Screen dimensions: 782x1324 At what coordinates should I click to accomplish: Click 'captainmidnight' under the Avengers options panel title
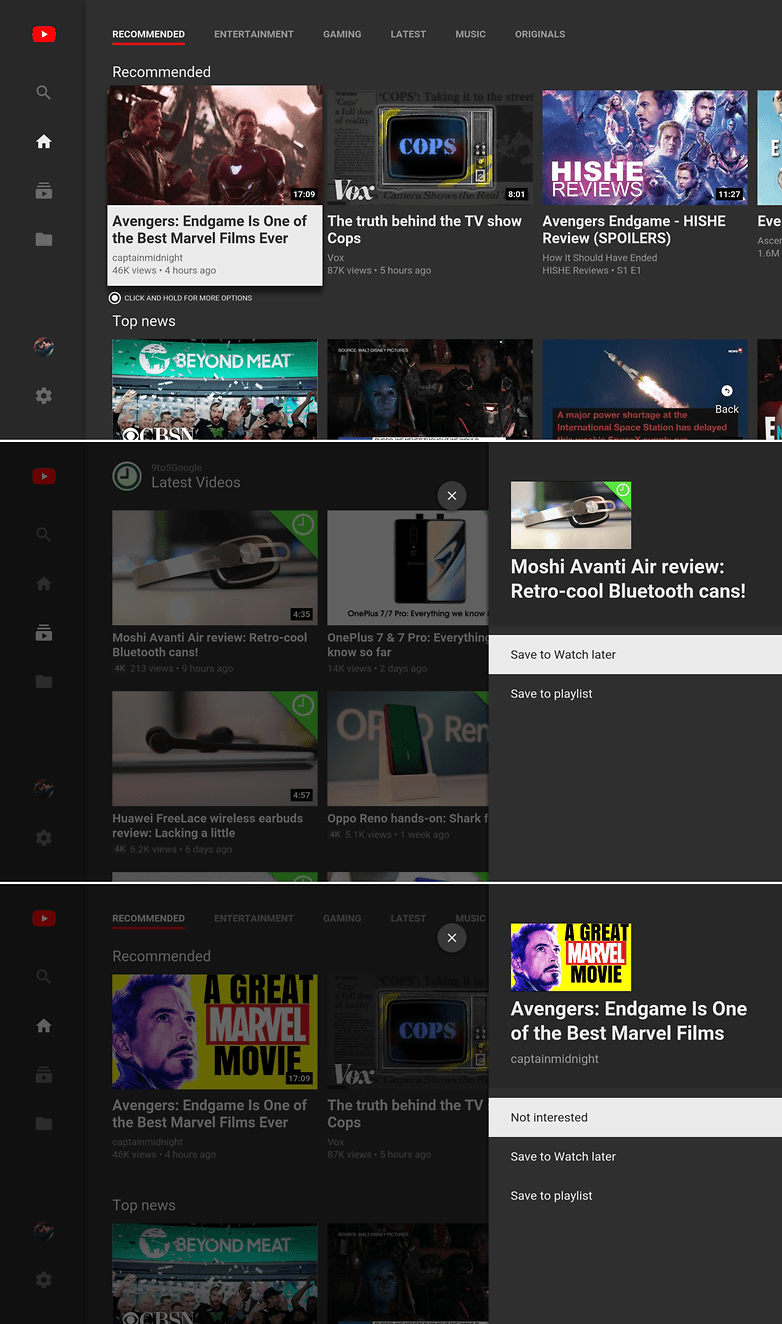(x=555, y=1059)
